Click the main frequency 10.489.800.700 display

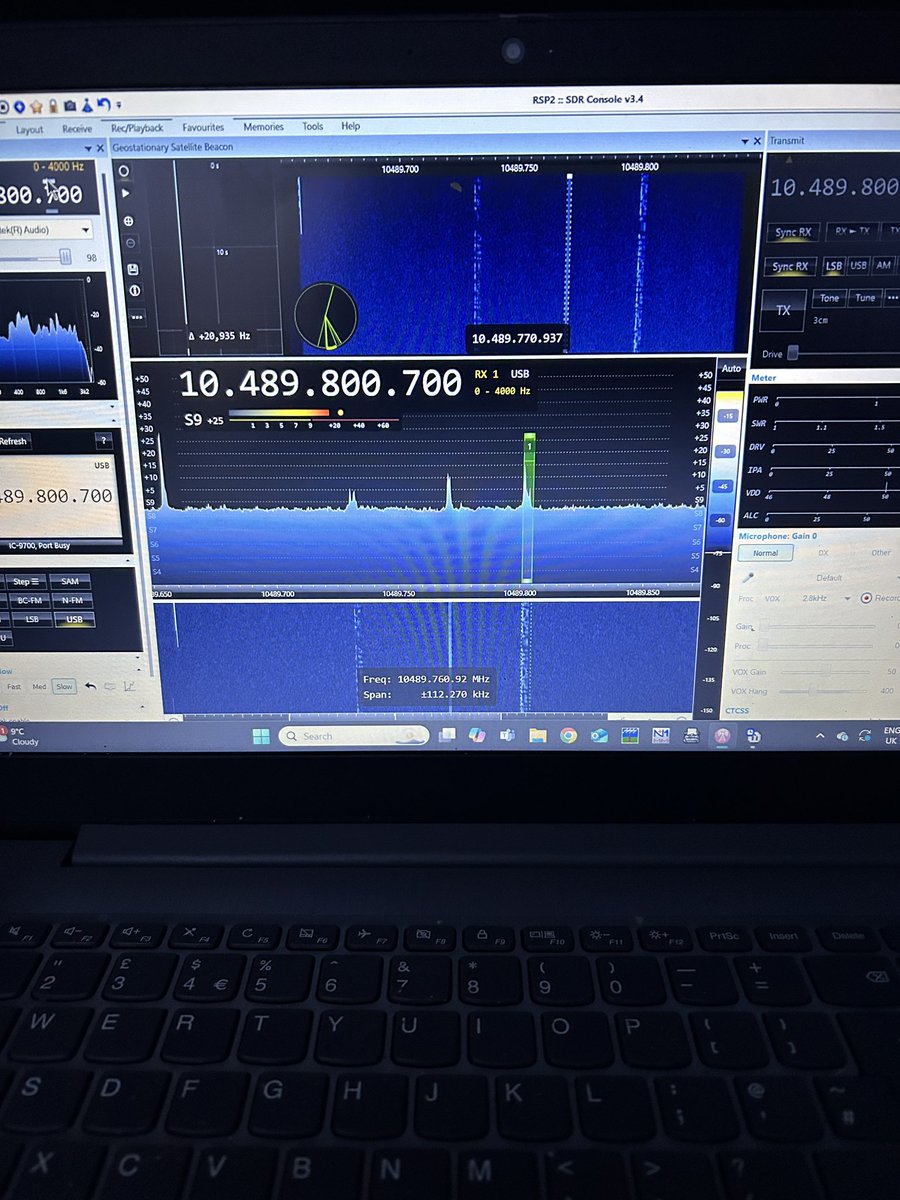(x=320, y=384)
